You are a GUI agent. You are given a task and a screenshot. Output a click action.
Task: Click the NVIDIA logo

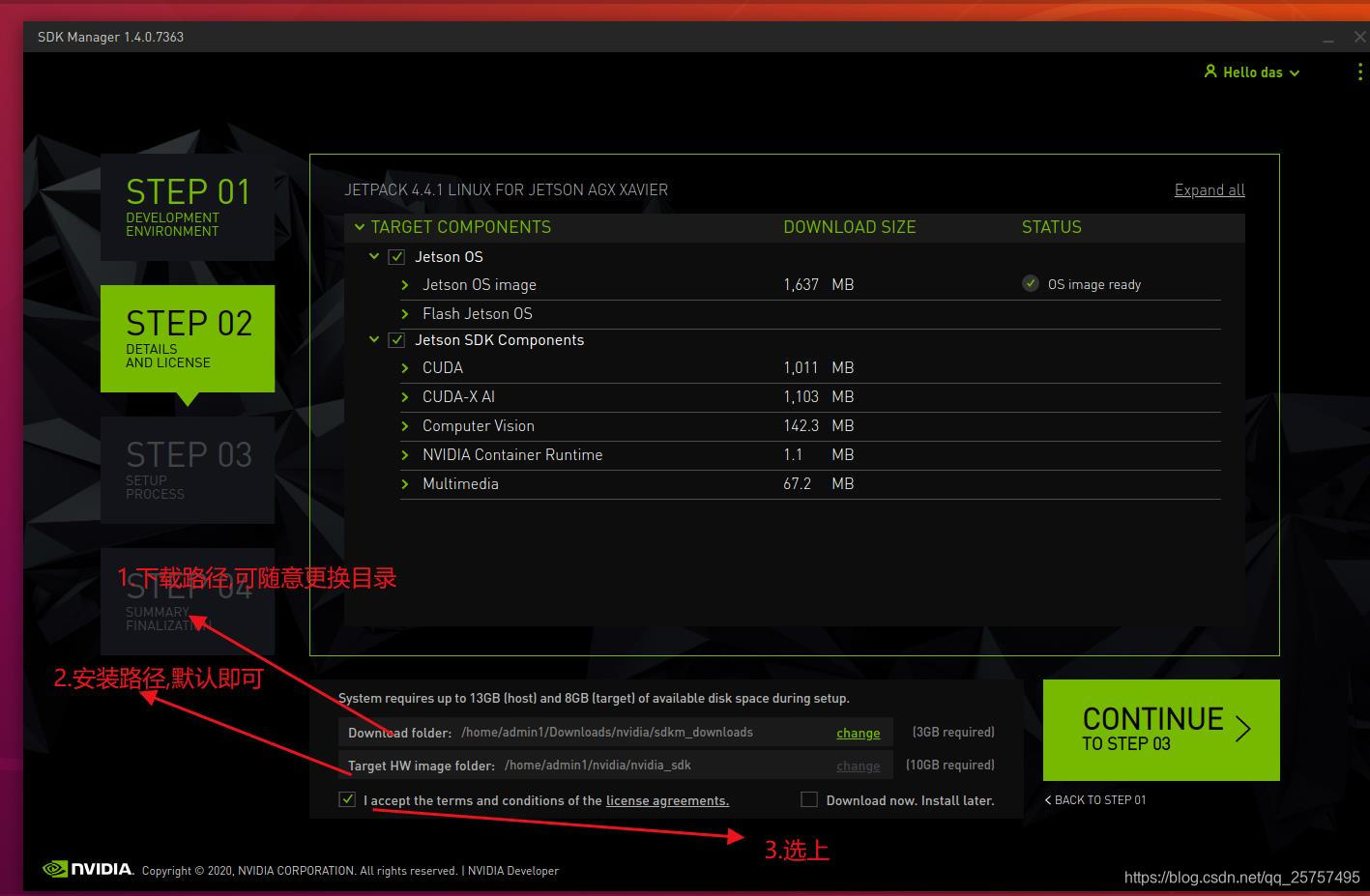click(x=88, y=869)
